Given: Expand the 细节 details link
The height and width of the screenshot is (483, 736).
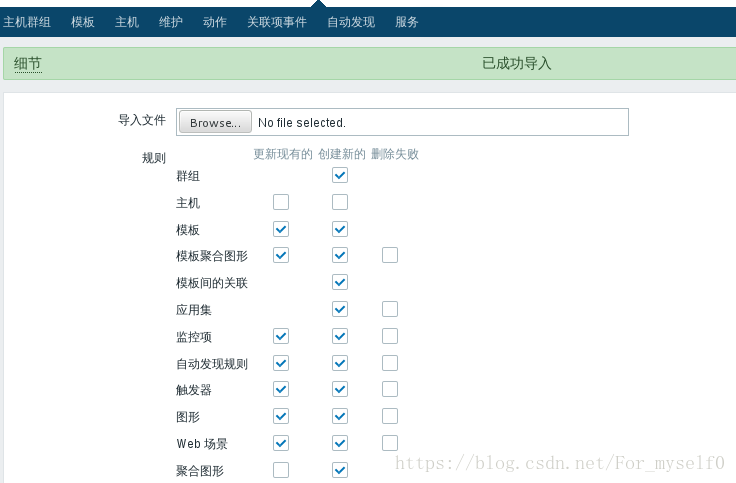Looking at the screenshot, I should click(x=28, y=63).
